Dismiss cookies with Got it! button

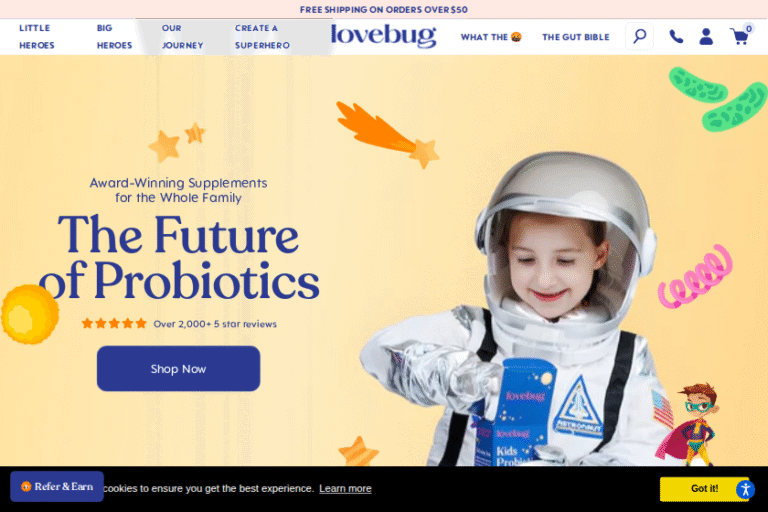tap(704, 488)
